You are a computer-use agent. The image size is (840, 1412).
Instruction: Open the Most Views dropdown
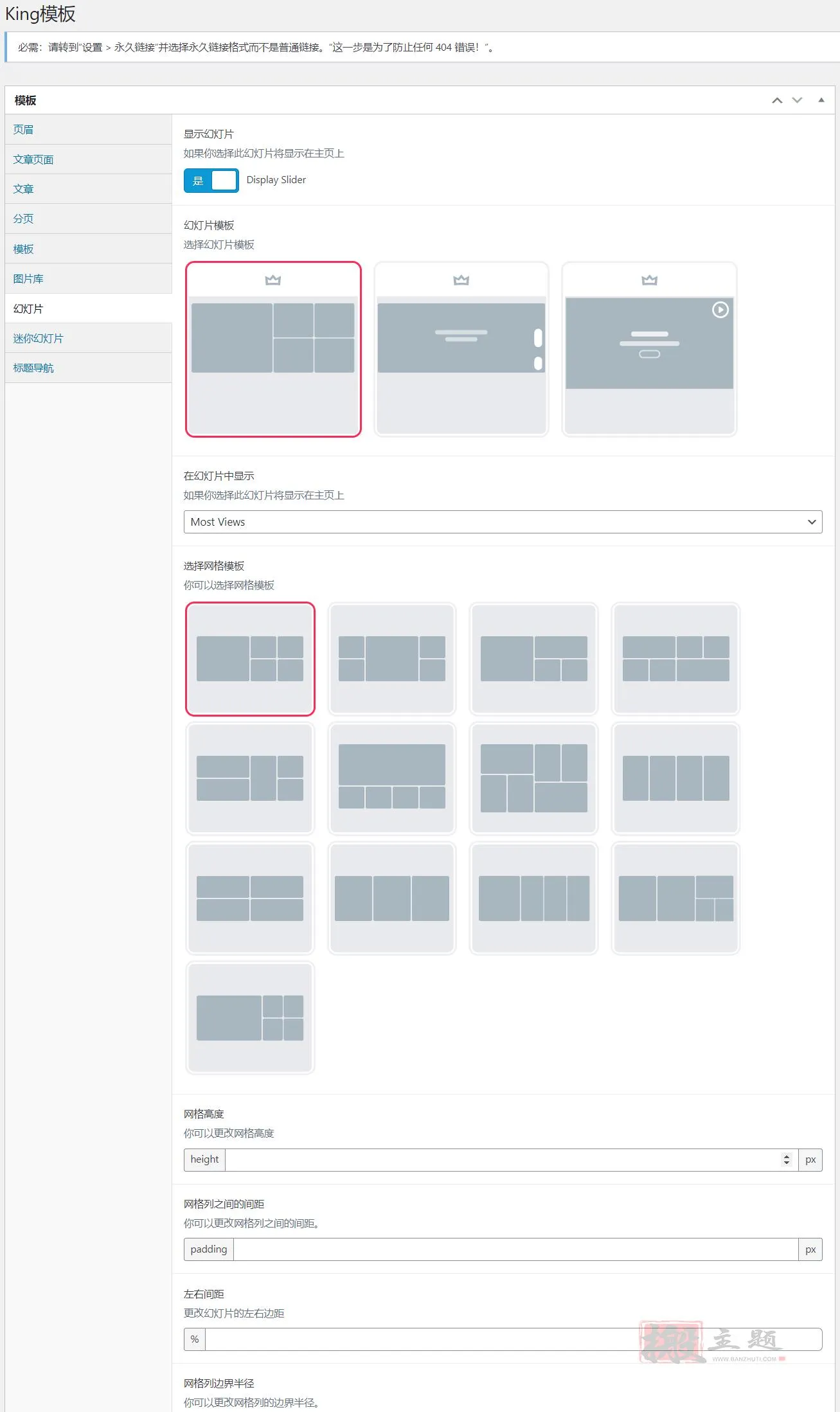(503, 522)
